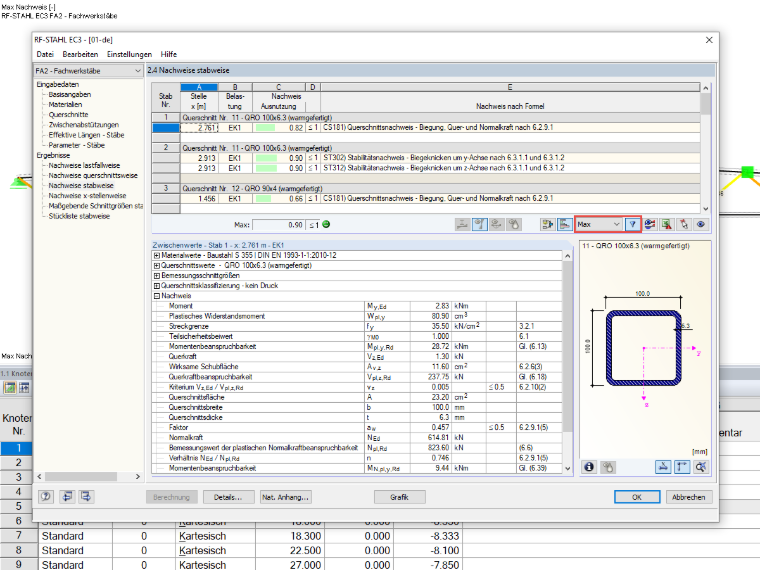Click the eye view mode icon
Screen dimensions: 760x570
[x=701, y=224]
